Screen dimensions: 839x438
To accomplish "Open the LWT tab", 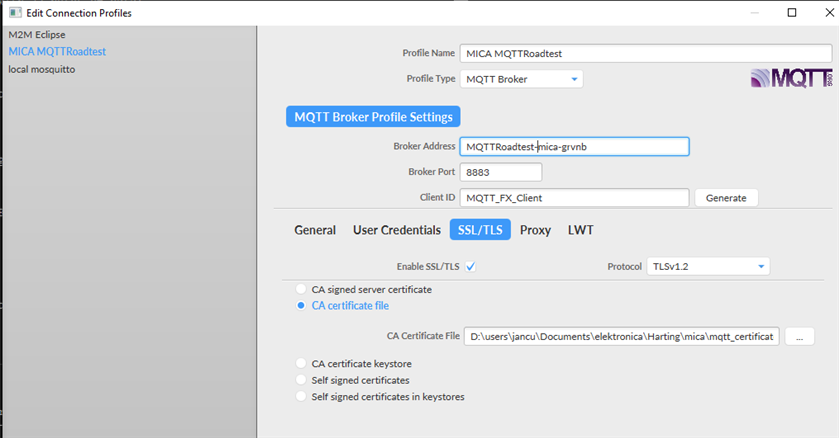I will click(x=581, y=230).
